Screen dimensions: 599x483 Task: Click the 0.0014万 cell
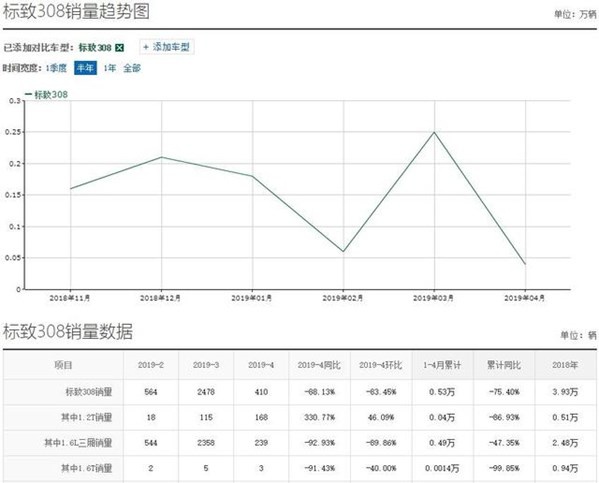click(x=442, y=468)
